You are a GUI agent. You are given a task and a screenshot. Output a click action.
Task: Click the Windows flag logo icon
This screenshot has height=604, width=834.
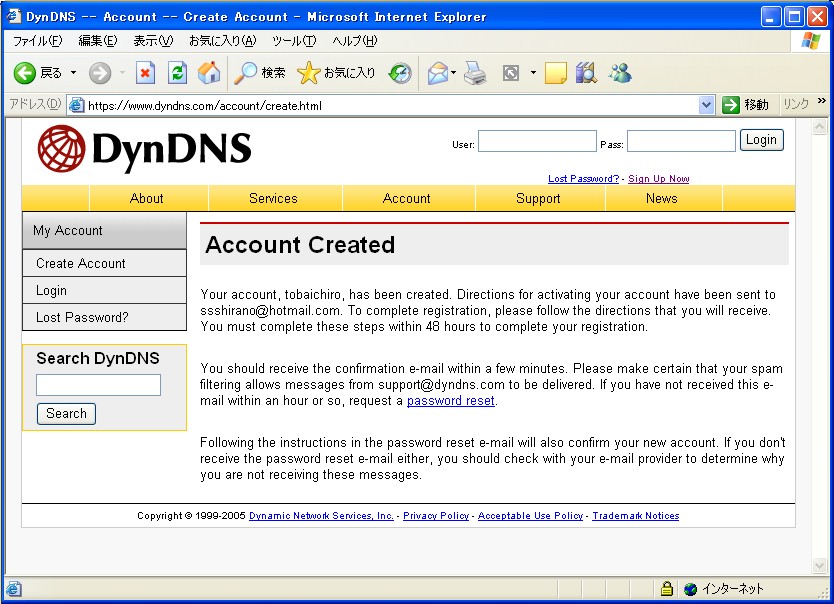[811, 40]
